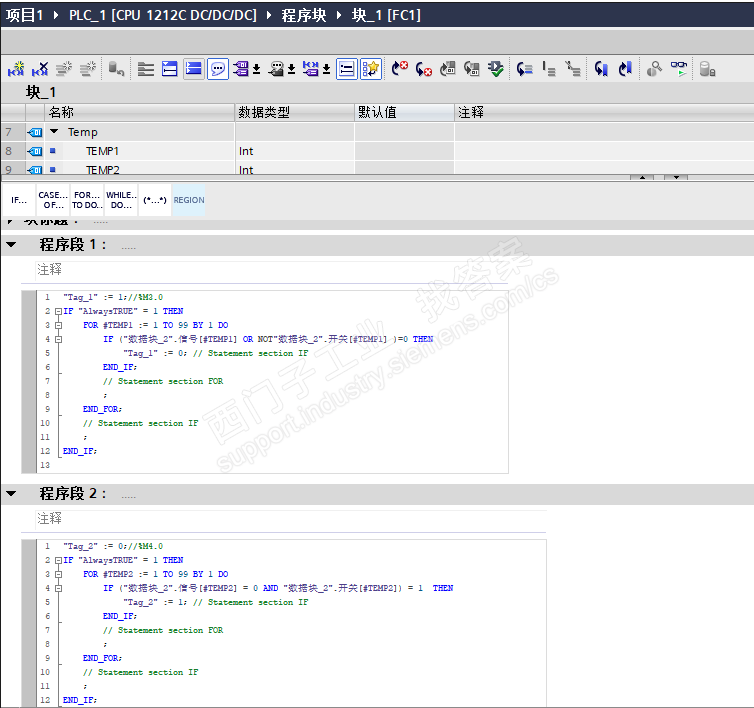Toggle the network comments display

pos(347,69)
